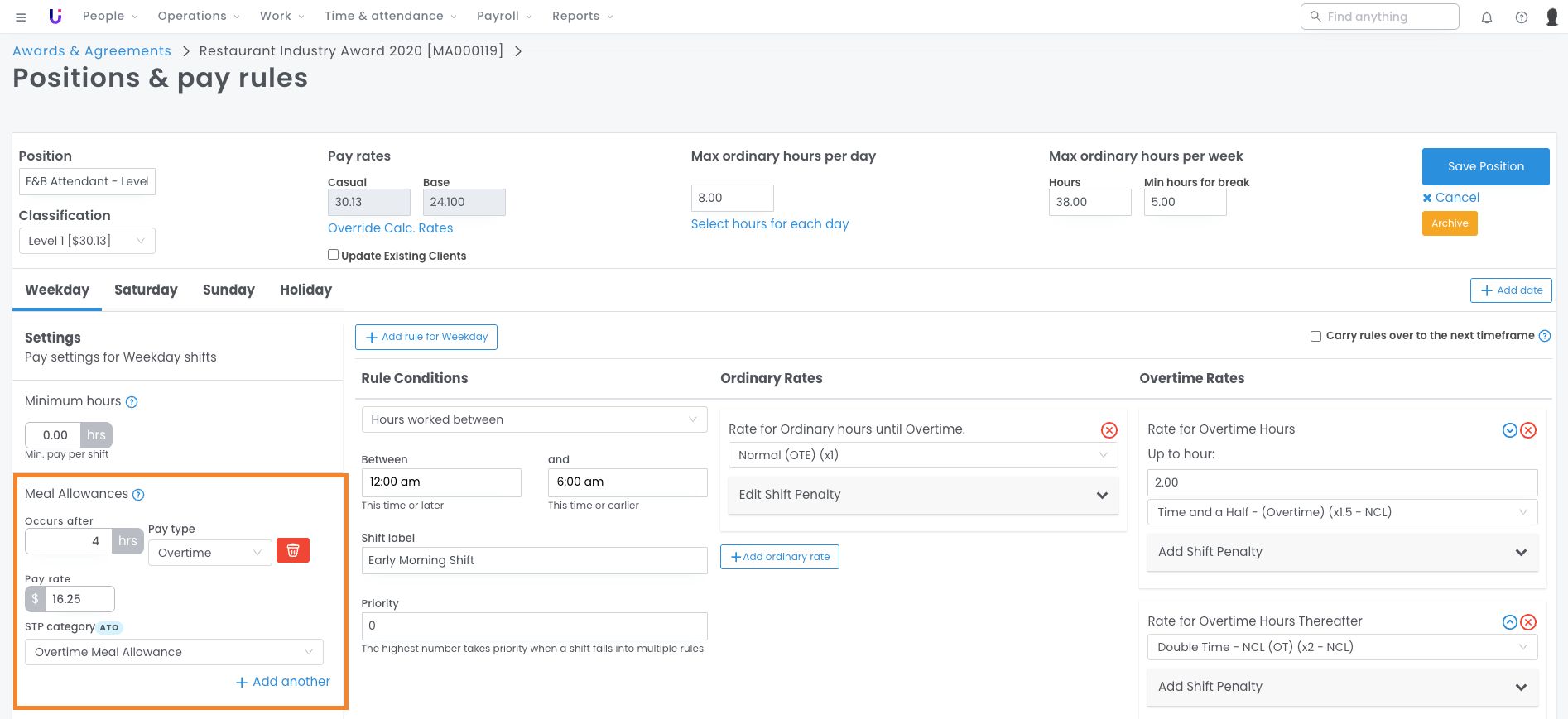Open the Classification Level 1 dropdown
The height and width of the screenshot is (719, 1568).
pos(87,241)
